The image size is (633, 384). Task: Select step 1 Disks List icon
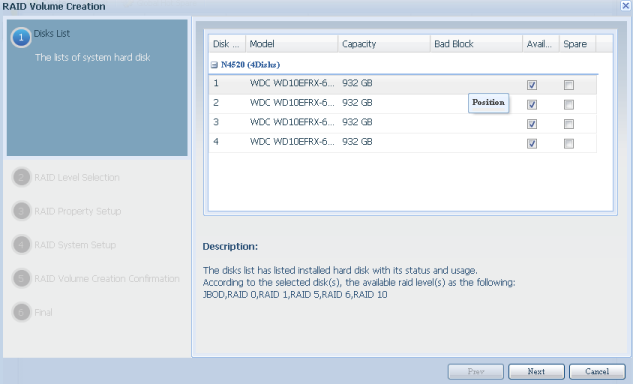pyautogui.click(x=21, y=38)
